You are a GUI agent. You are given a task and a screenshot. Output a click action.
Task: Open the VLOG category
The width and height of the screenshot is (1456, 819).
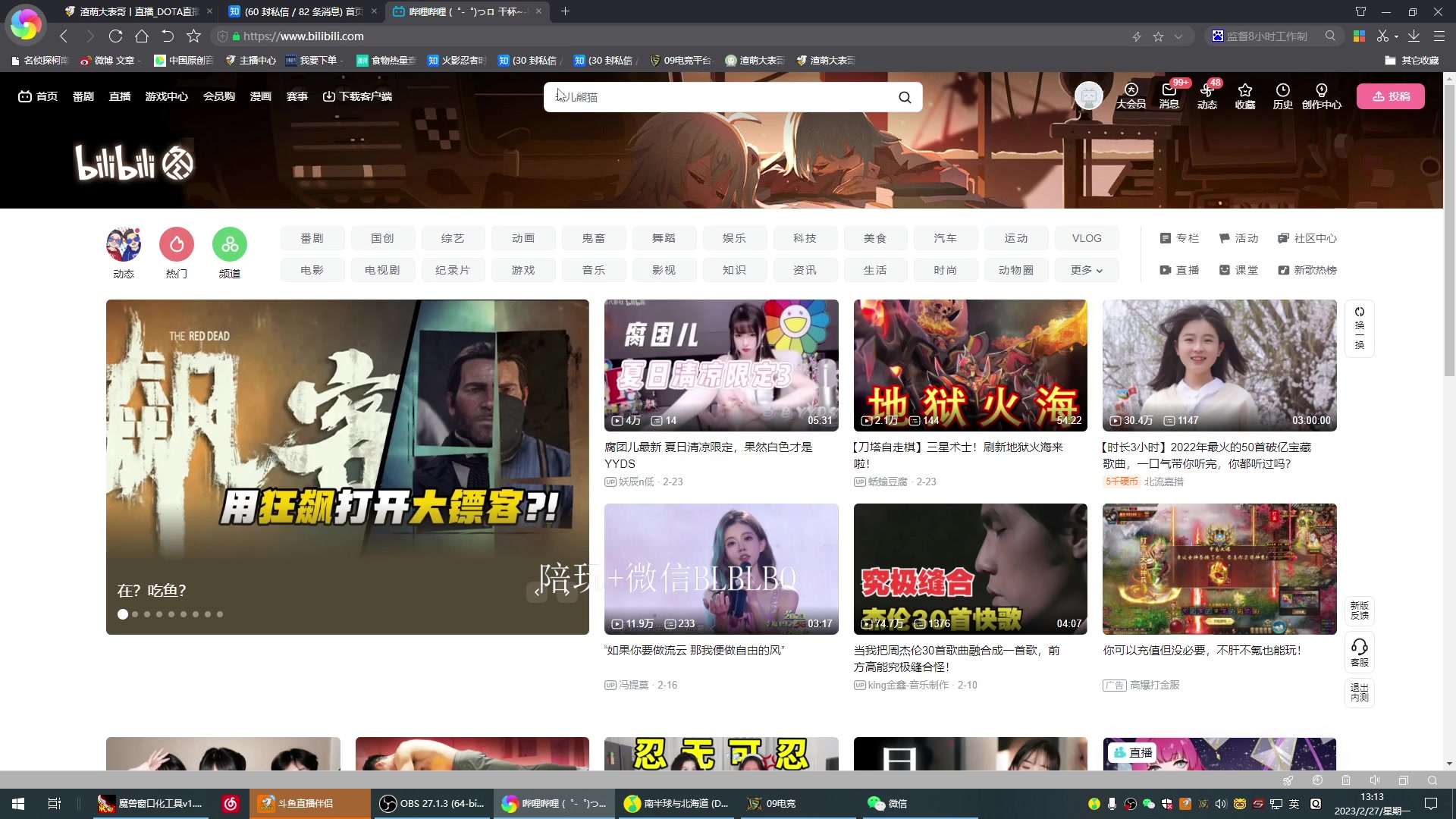click(x=1087, y=238)
